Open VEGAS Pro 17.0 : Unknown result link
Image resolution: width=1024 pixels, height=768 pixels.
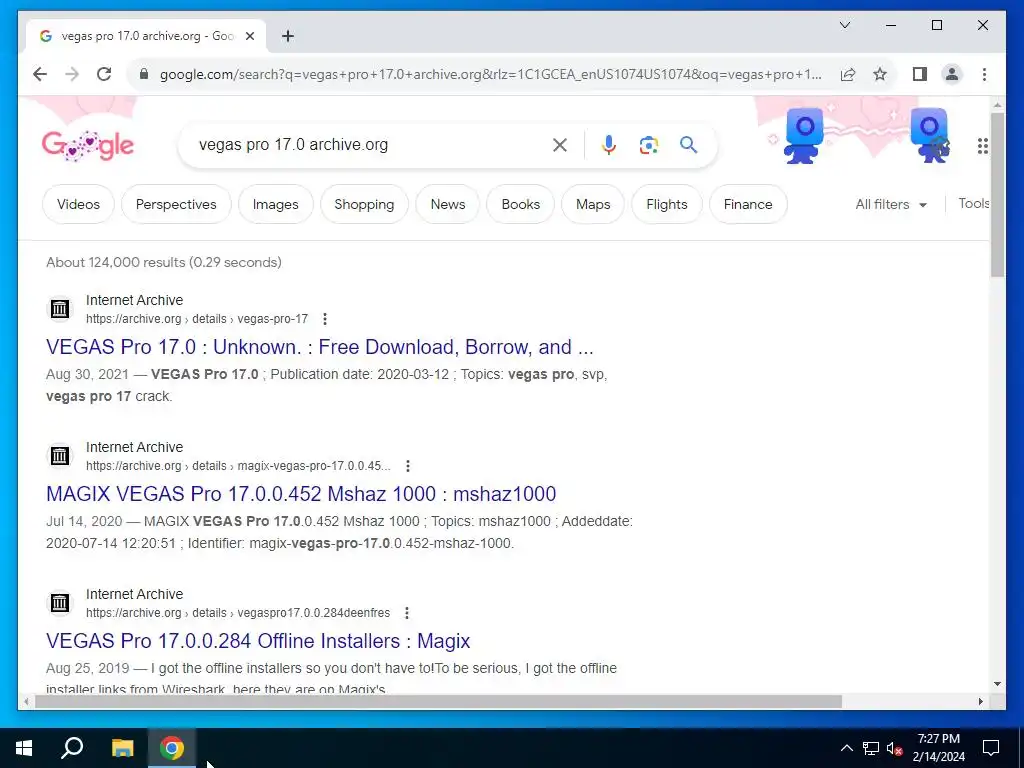tap(320, 347)
